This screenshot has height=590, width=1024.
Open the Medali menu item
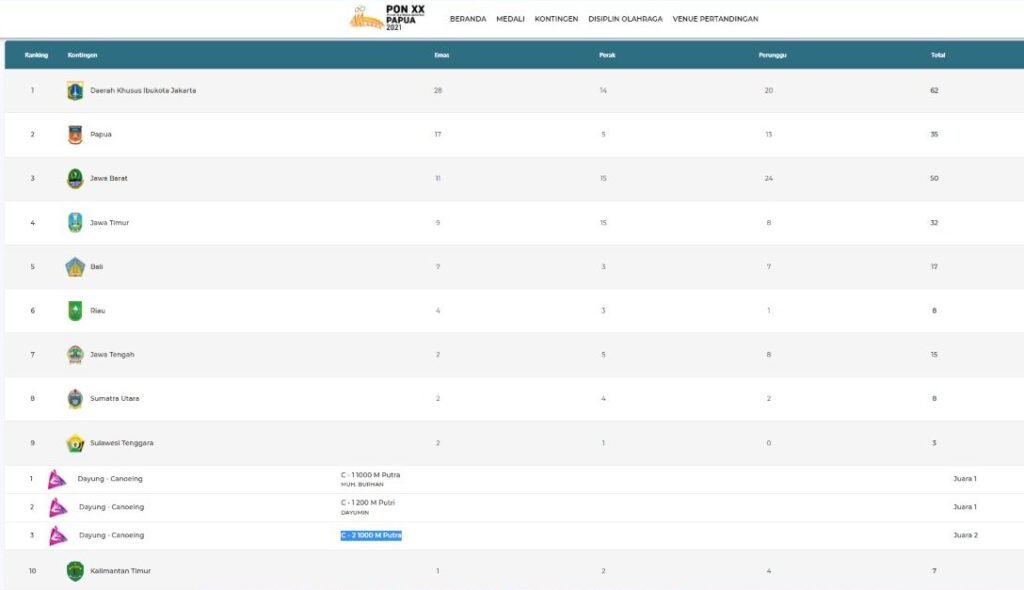(x=510, y=19)
